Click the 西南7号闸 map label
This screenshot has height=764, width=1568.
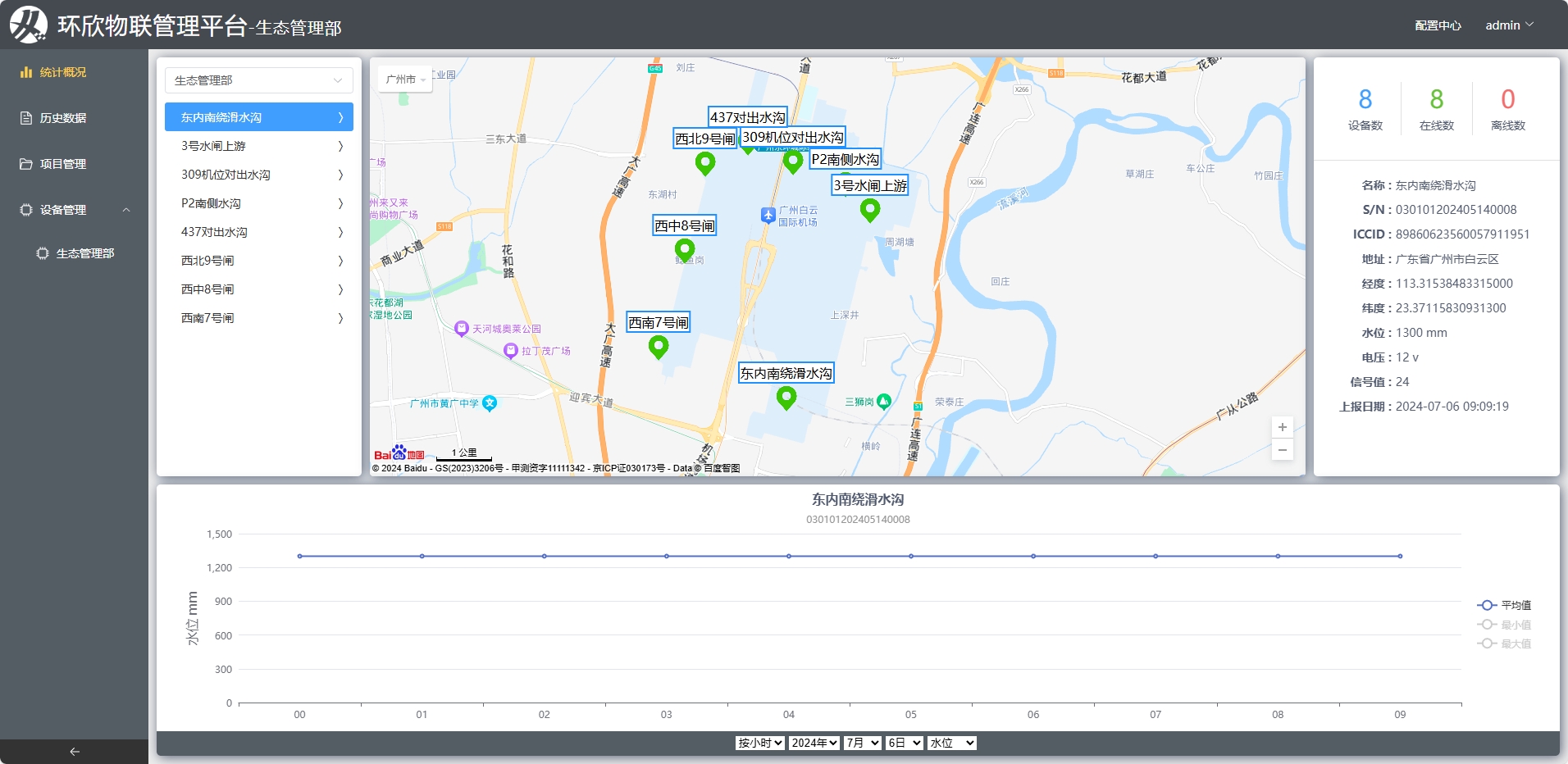click(659, 322)
